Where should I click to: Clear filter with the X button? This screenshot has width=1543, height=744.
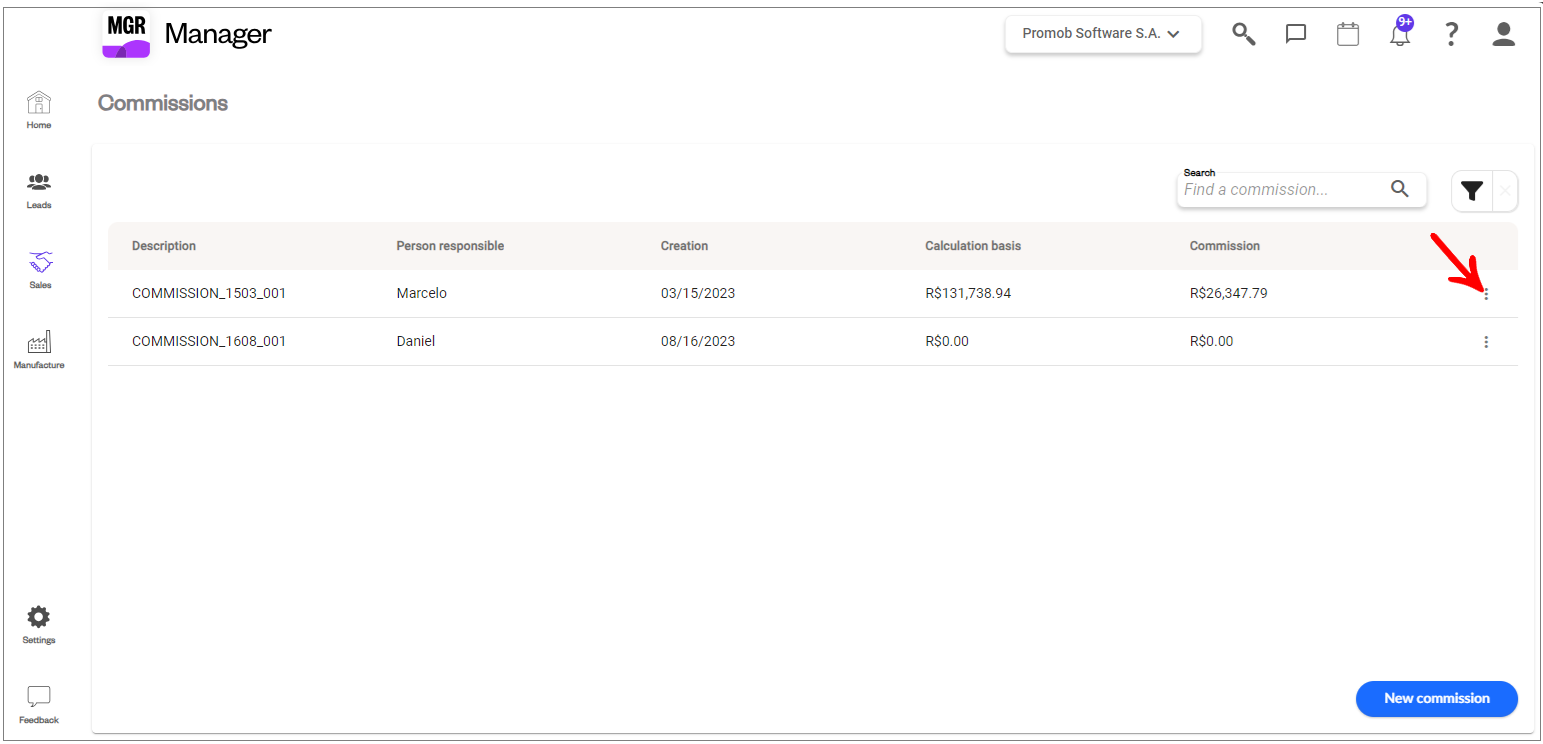1505,191
